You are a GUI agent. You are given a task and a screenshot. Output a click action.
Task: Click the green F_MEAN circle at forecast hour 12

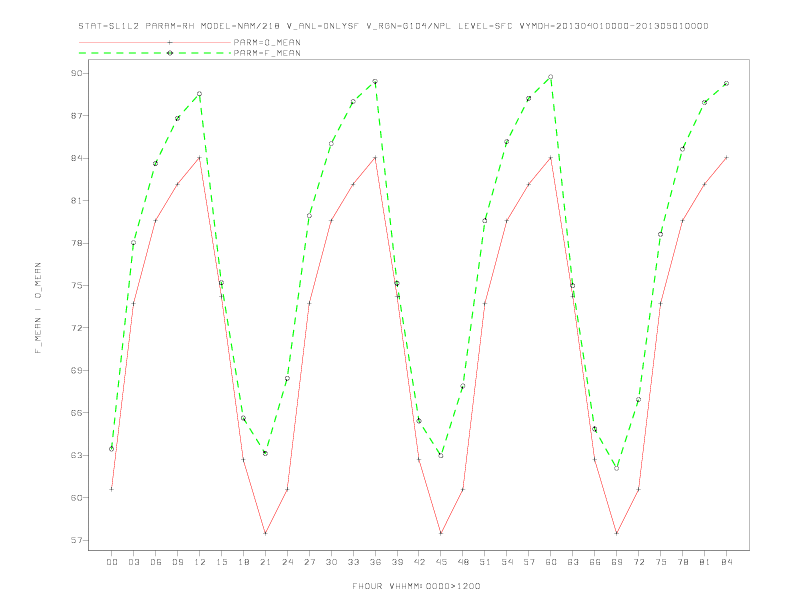coord(200,94)
